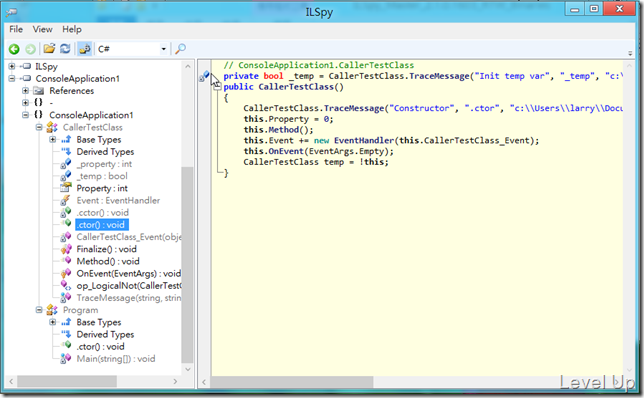Collapse the CallerTestClass node
Viewport: 644px width, 398px height.
click(x=39, y=127)
